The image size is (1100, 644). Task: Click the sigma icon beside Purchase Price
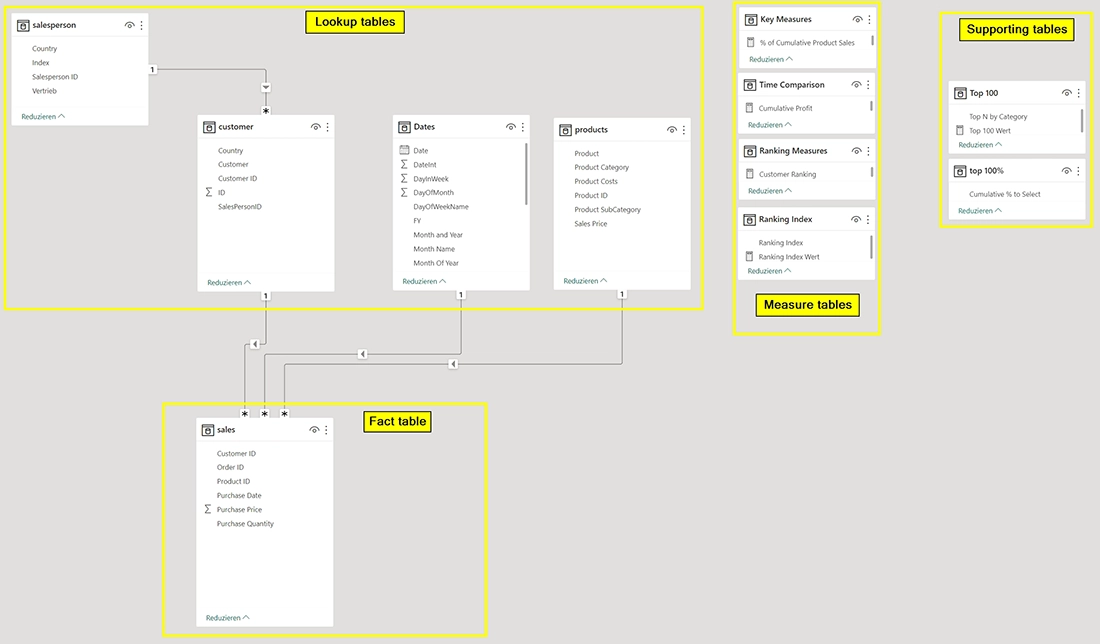208,509
